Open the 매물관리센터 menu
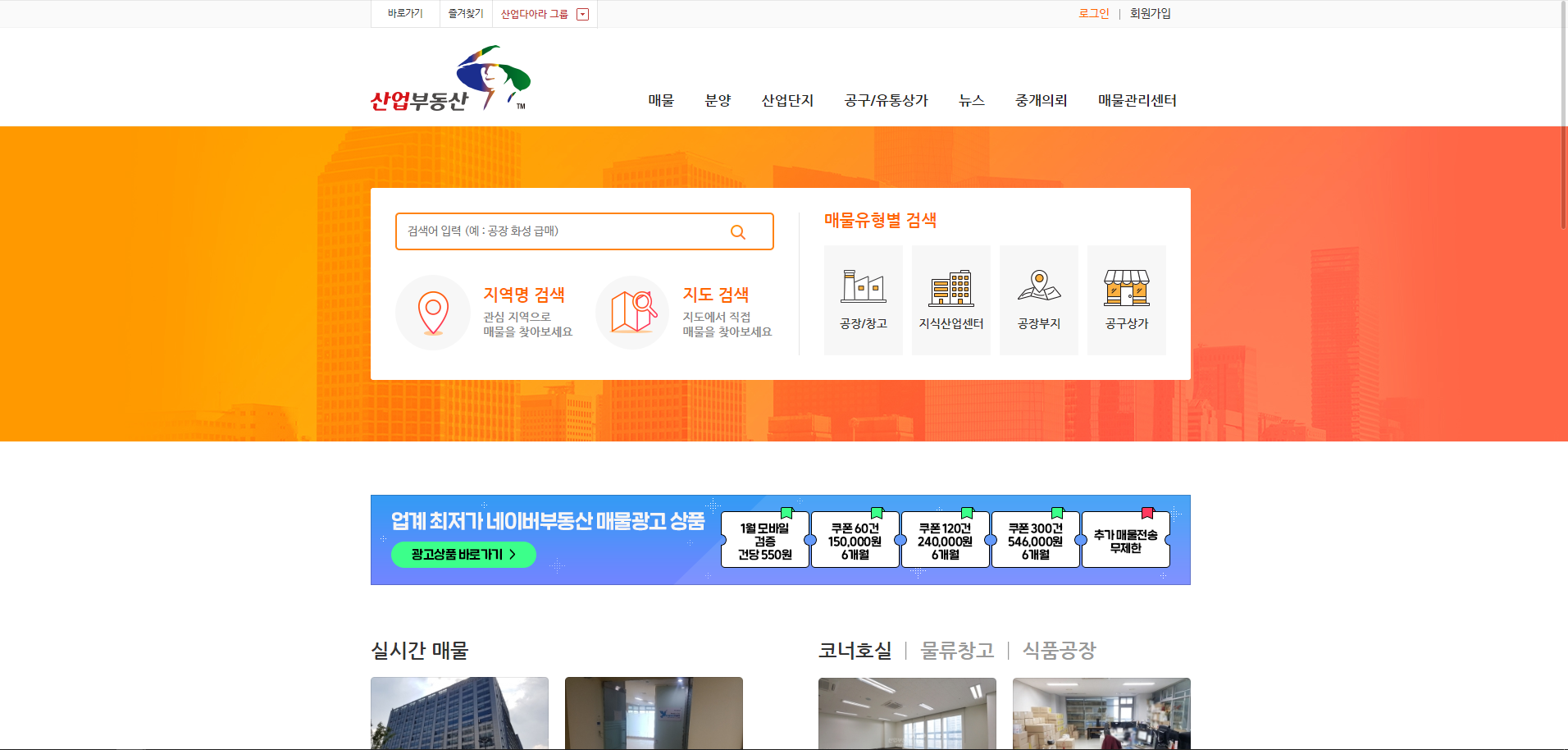 click(x=1137, y=100)
